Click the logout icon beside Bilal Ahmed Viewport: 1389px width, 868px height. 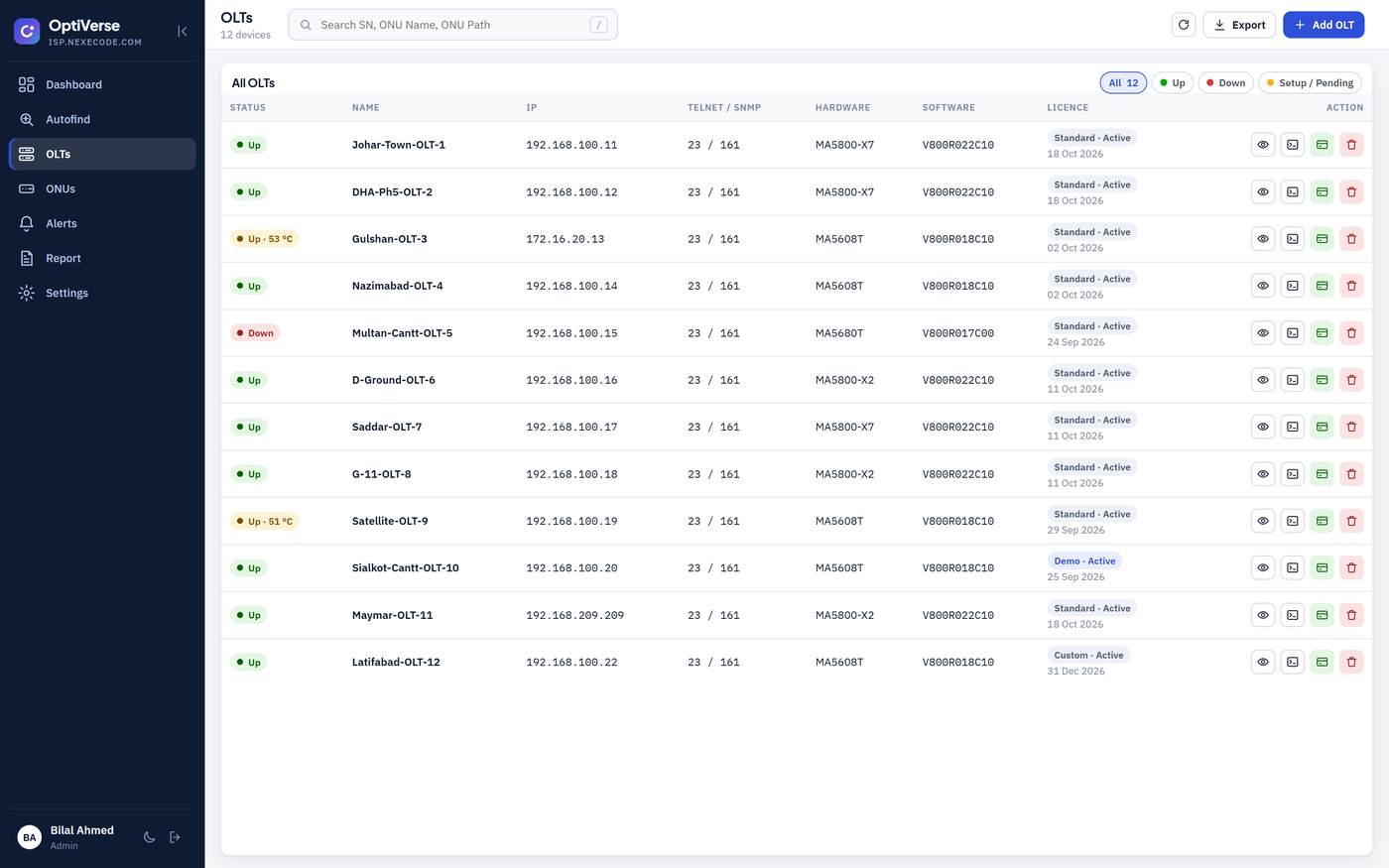coord(175,837)
